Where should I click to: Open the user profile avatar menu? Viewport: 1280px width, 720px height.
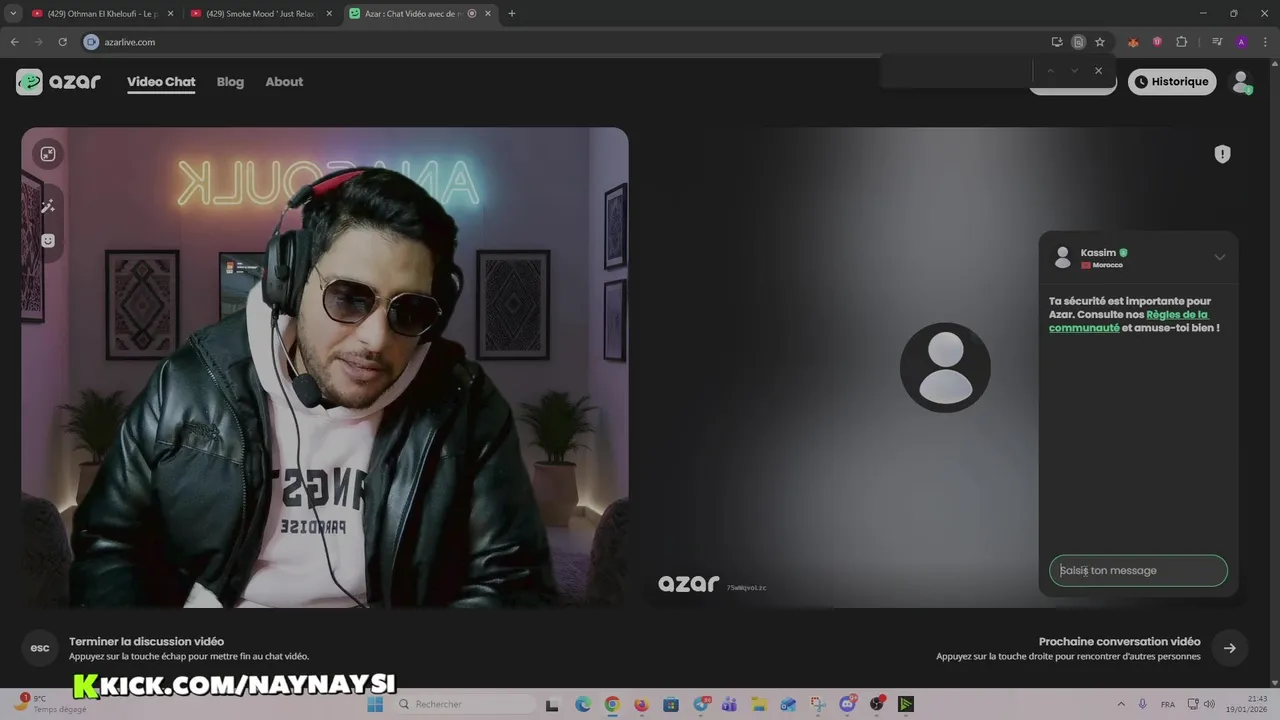pyautogui.click(x=1241, y=82)
